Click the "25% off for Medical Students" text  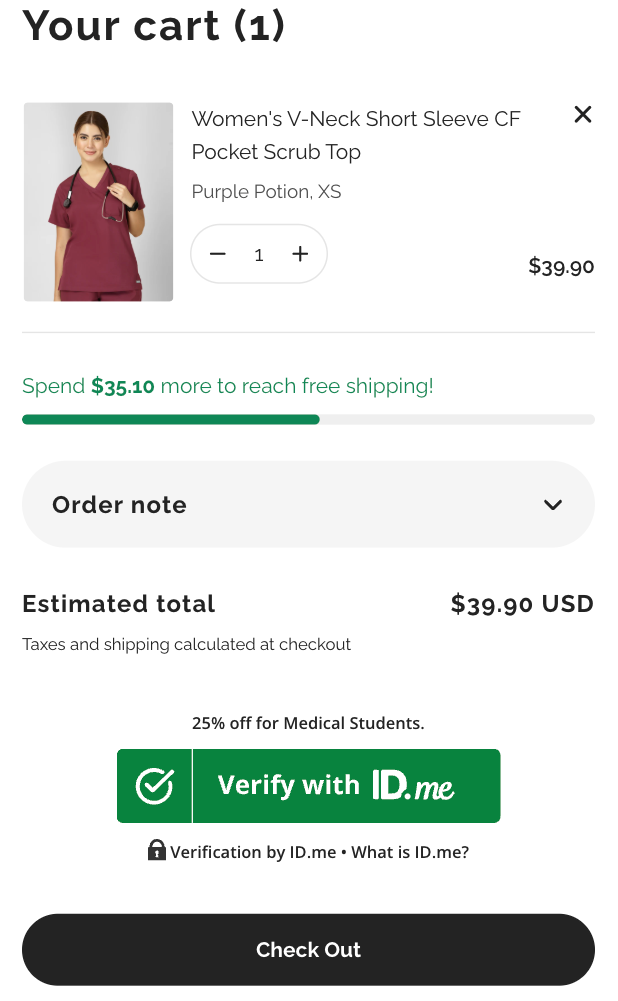[x=308, y=723]
